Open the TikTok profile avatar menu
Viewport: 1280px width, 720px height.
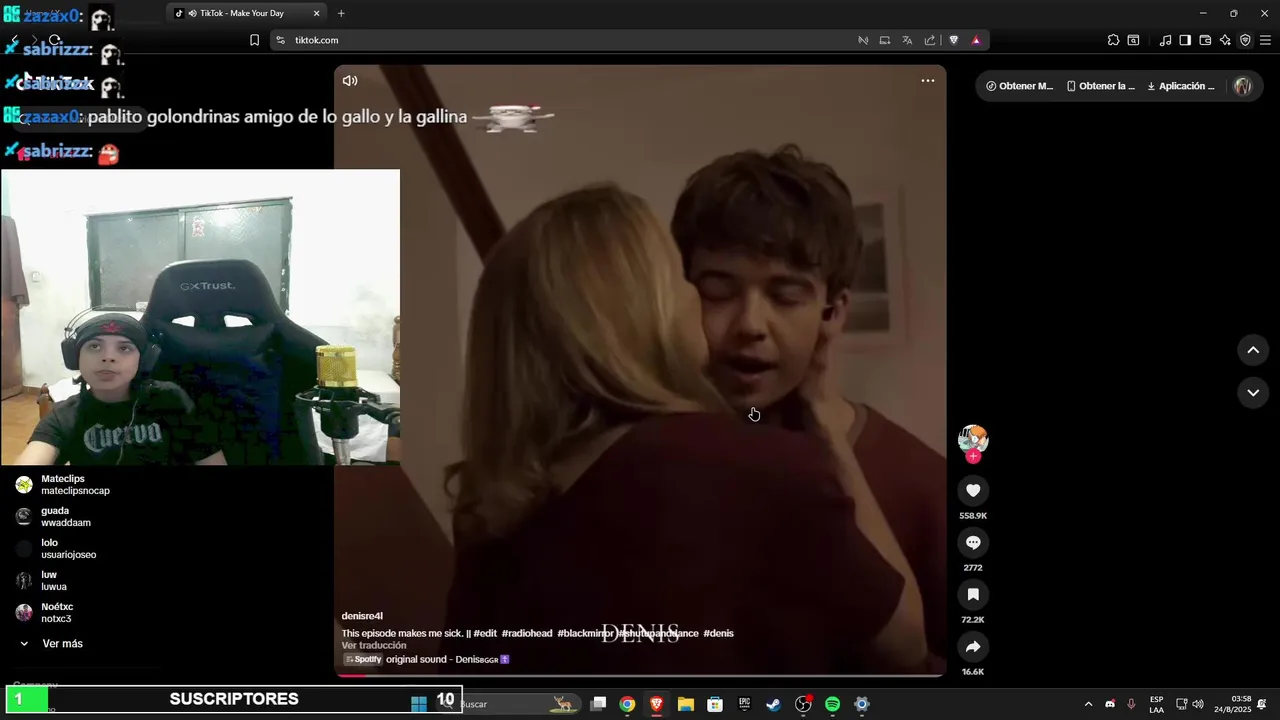(x=1243, y=86)
